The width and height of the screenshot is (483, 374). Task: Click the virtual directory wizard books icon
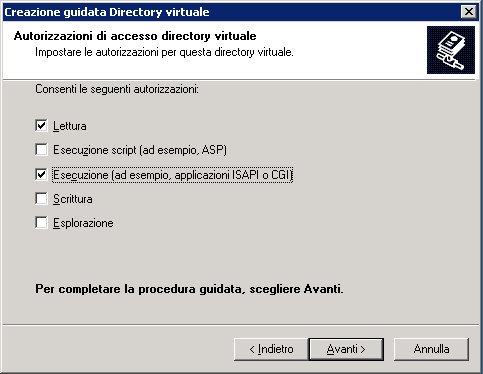click(451, 50)
